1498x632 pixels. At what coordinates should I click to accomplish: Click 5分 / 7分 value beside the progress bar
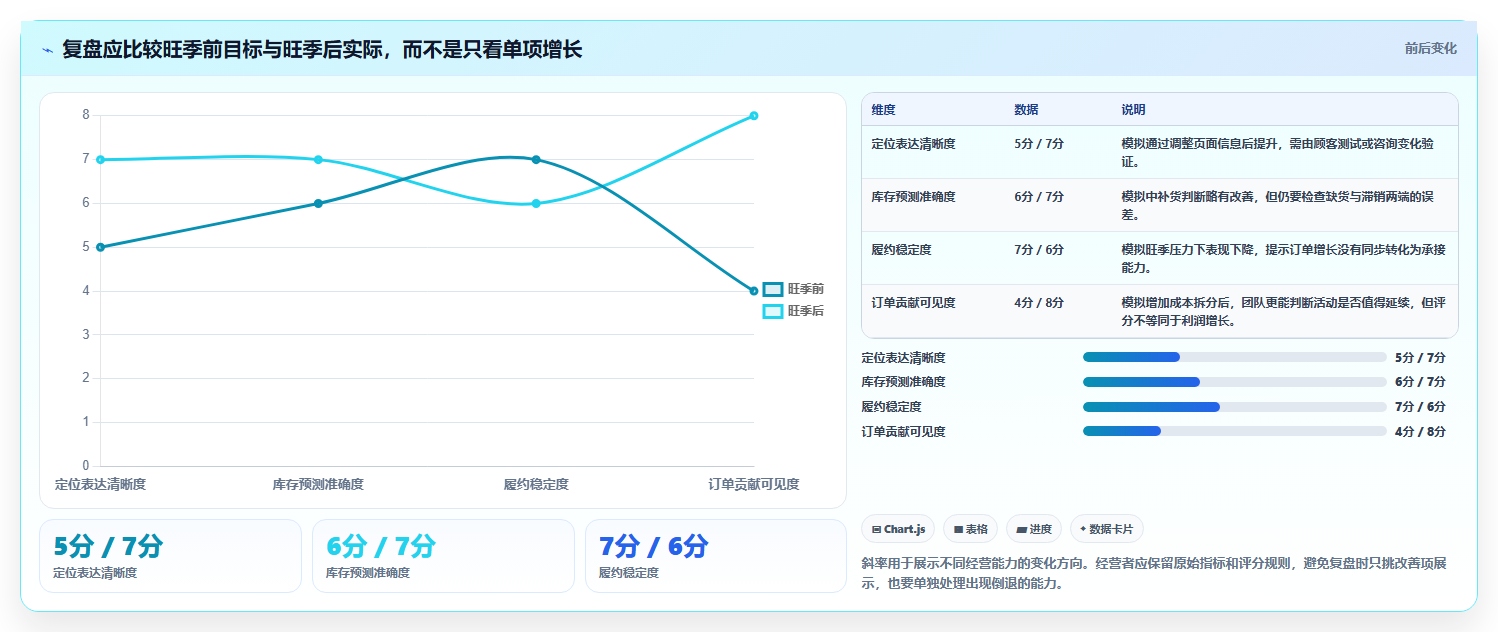point(1420,357)
